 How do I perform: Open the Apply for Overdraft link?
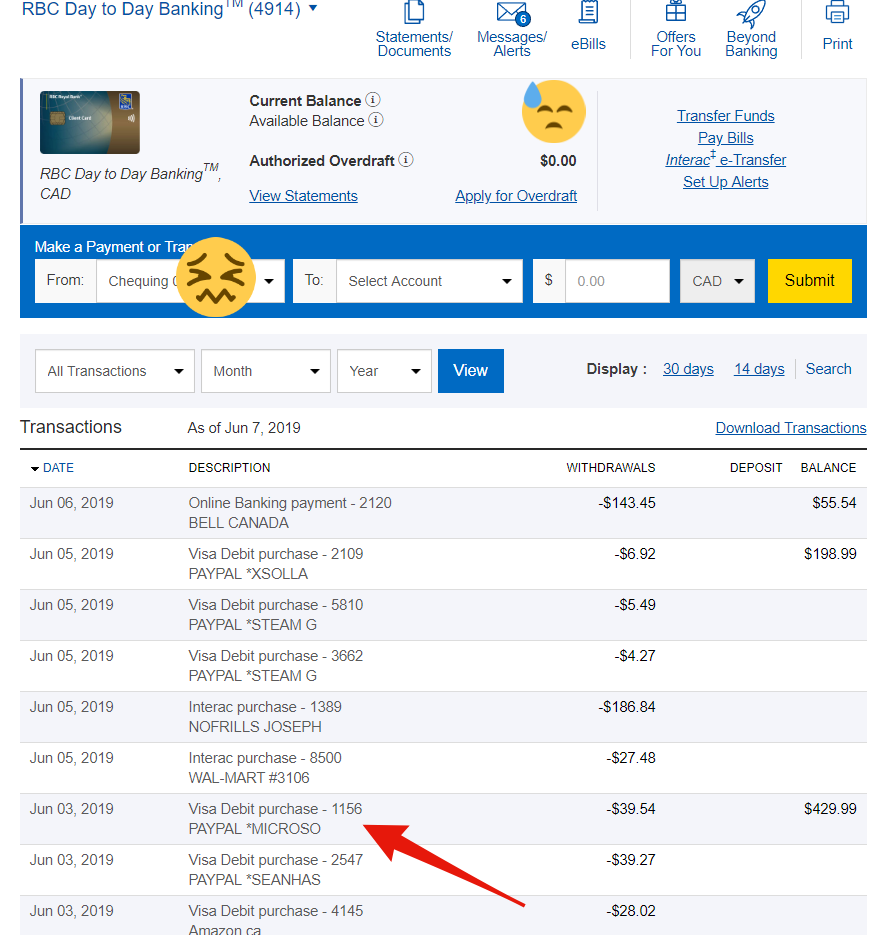[x=516, y=196]
